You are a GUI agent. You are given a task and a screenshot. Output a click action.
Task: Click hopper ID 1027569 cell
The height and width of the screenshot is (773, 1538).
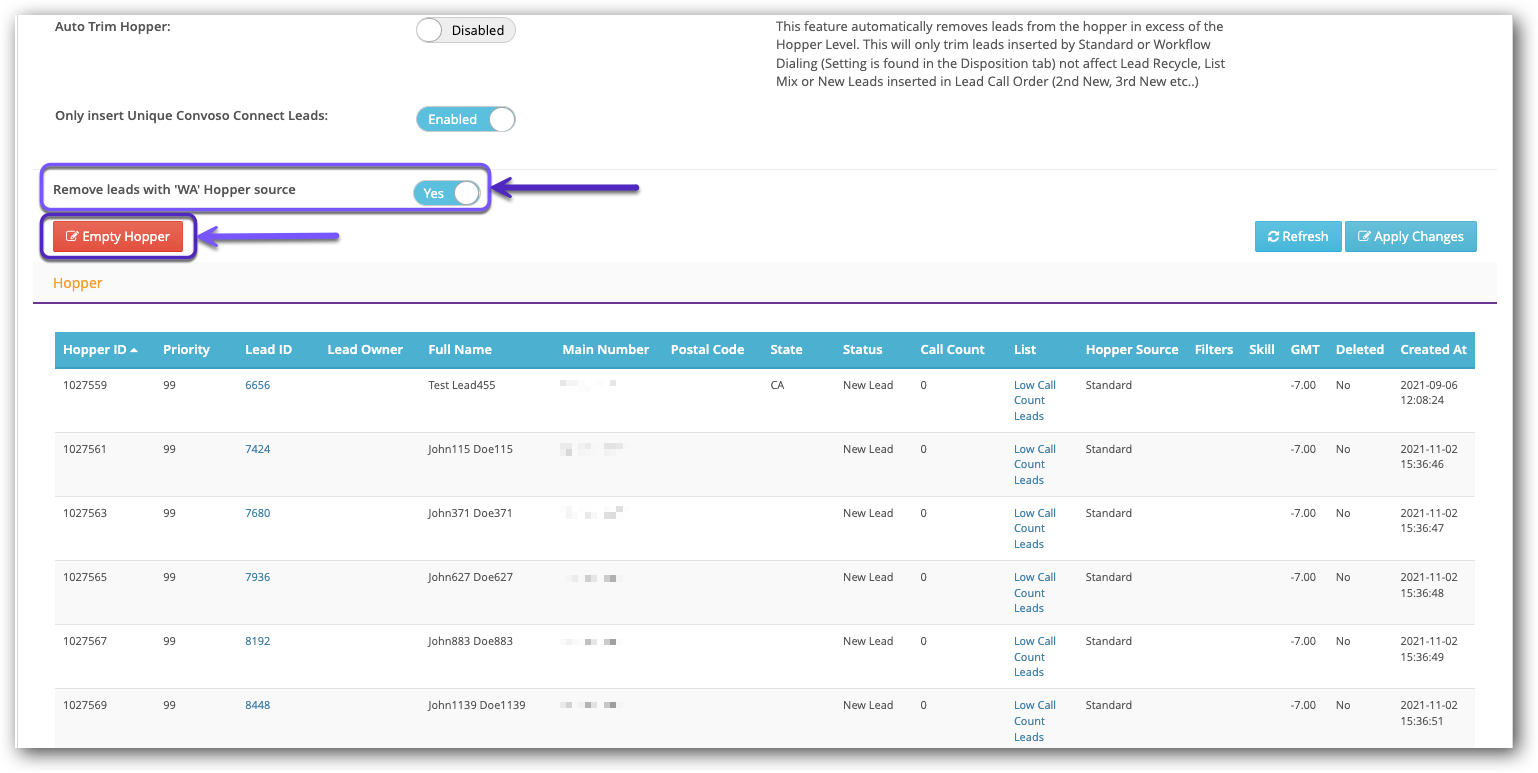[x=84, y=705]
